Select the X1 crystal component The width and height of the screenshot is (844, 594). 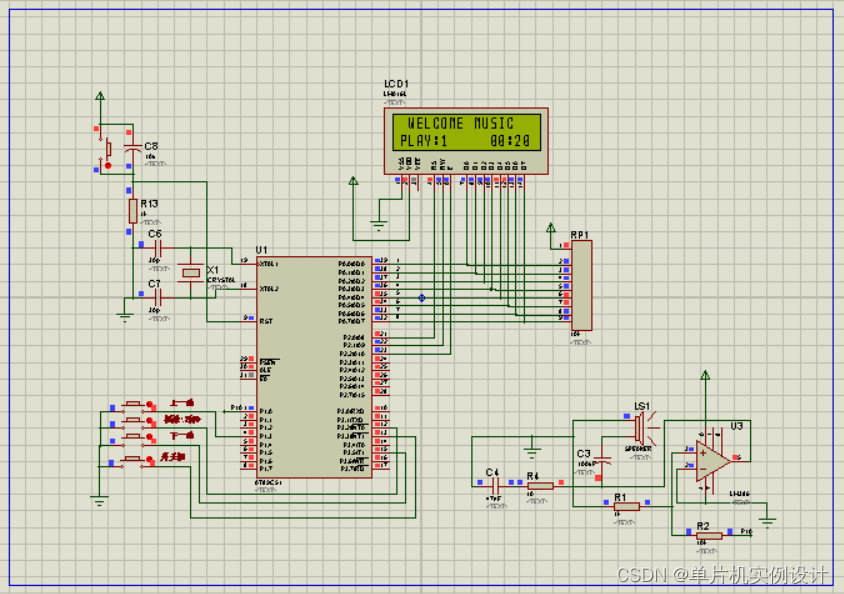click(191, 273)
